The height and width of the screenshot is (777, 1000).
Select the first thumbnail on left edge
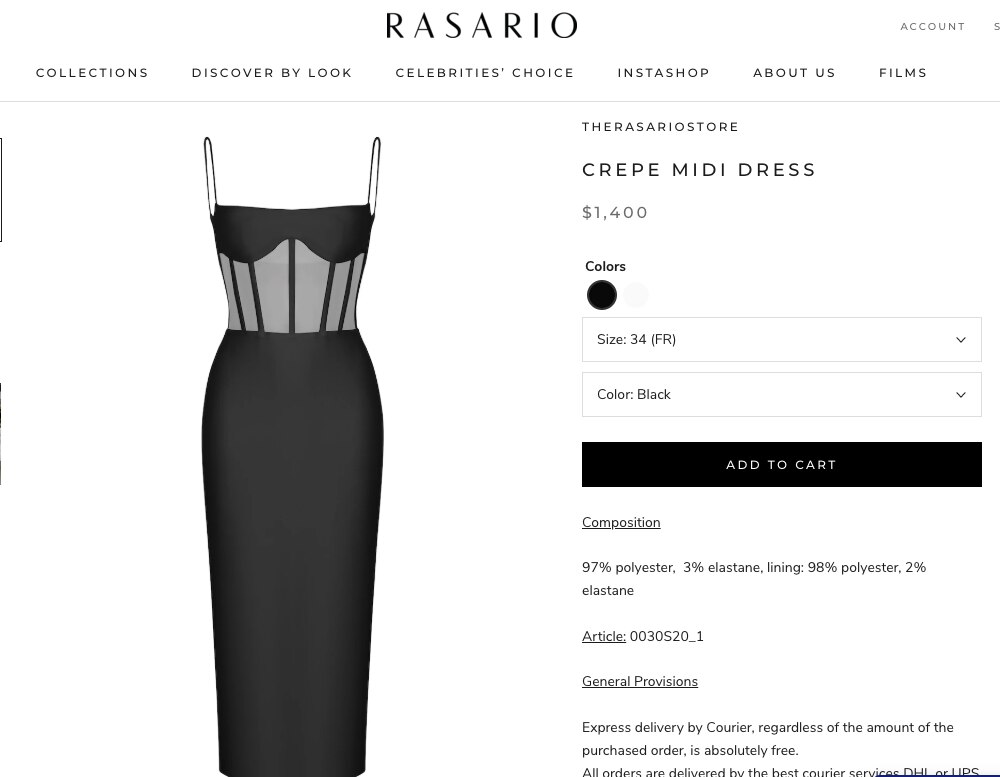click(1, 190)
